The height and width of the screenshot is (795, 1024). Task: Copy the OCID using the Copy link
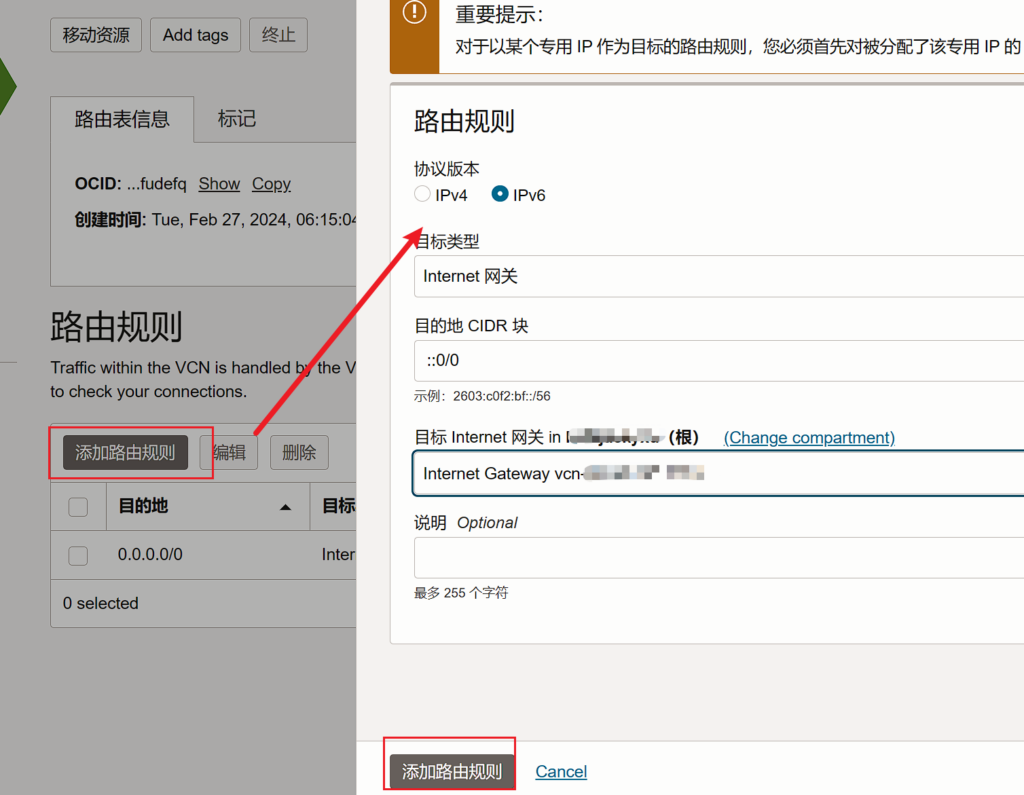point(271,184)
